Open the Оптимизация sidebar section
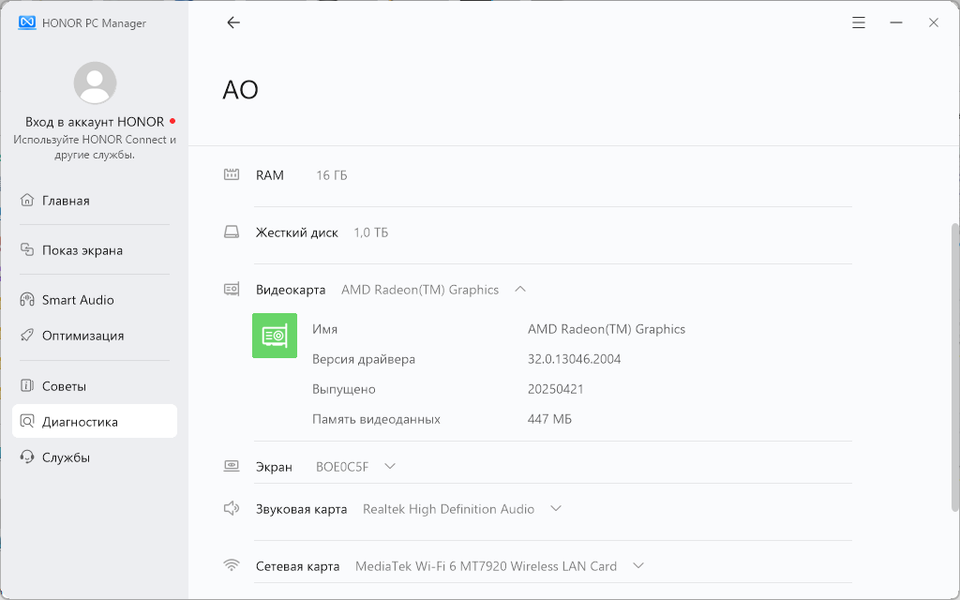Viewport: 960px width, 600px height. (83, 336)
